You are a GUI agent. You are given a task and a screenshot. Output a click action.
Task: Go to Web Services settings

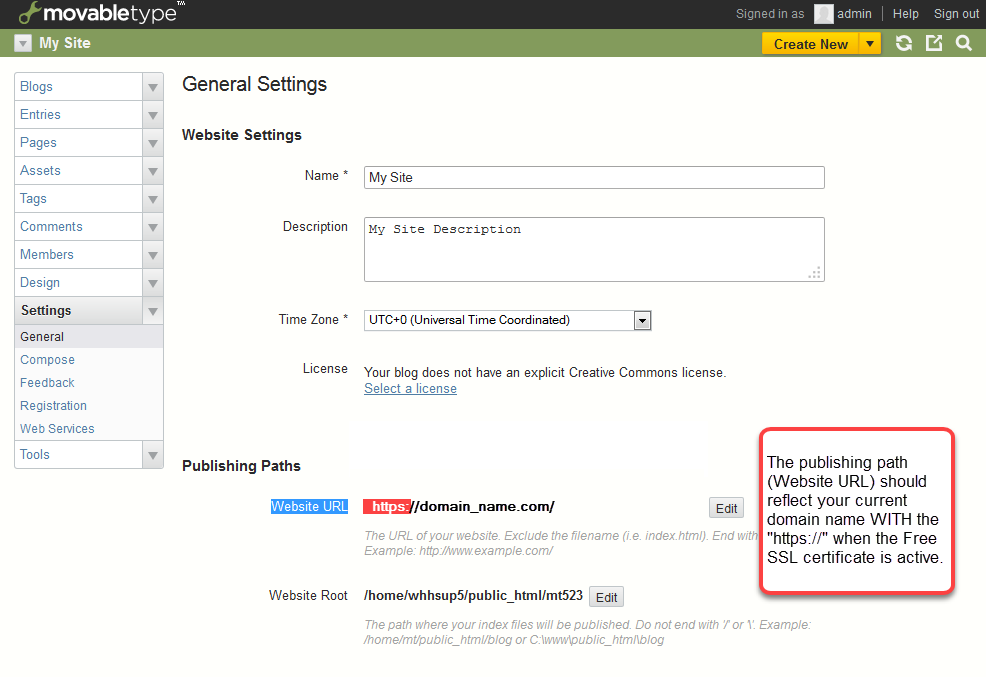(x=57, y=429)
